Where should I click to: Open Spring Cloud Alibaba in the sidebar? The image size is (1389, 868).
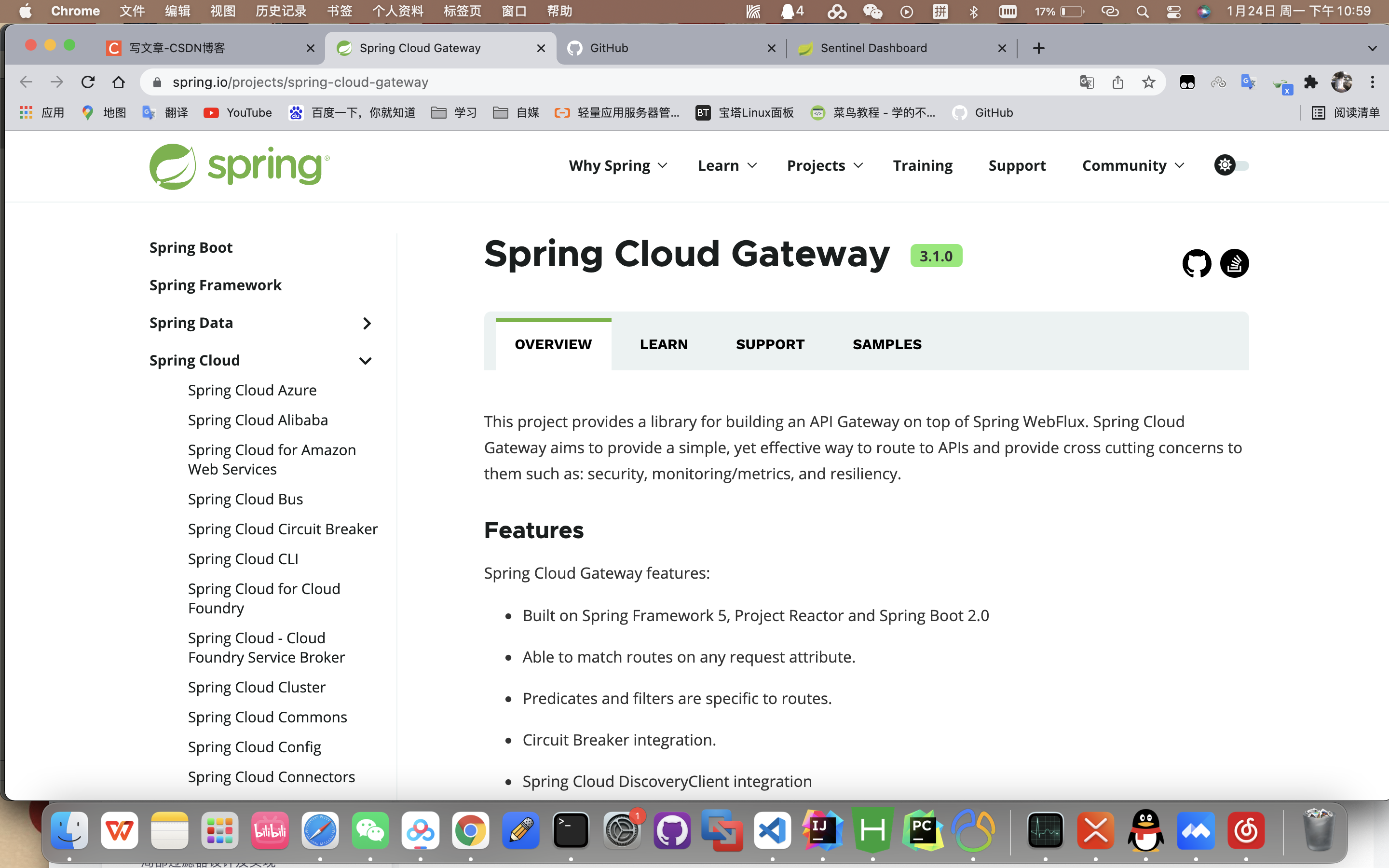[258, 420]
